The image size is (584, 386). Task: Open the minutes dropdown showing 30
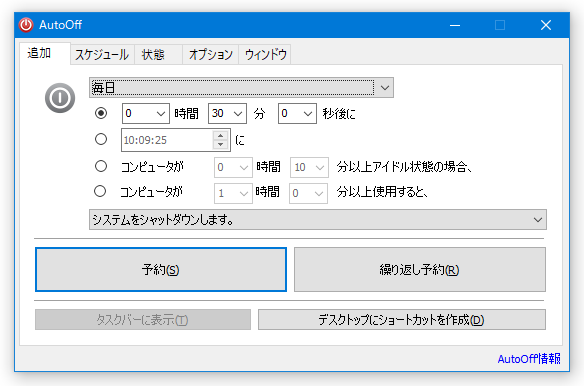click(x=227, y=113)
